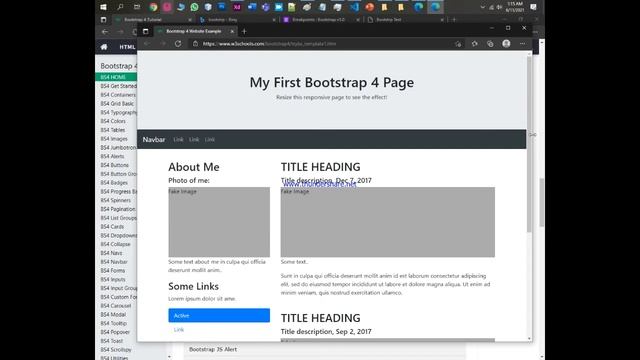This screenshot has width=640, height=360.
Task: Close the Bootstrap 4 Website Example tab
Action: pyautogui.click(x=232, y=31)
